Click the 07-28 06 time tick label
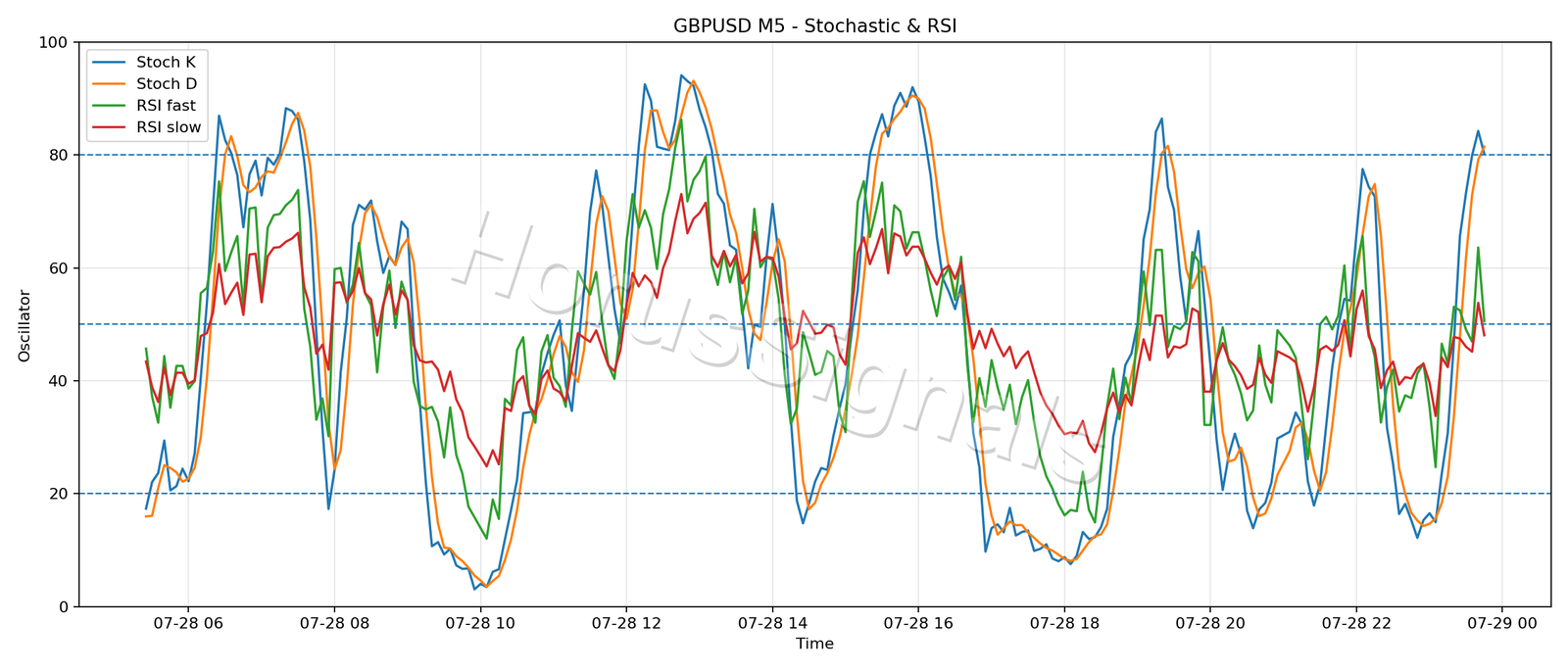 [x=188, y=622]
